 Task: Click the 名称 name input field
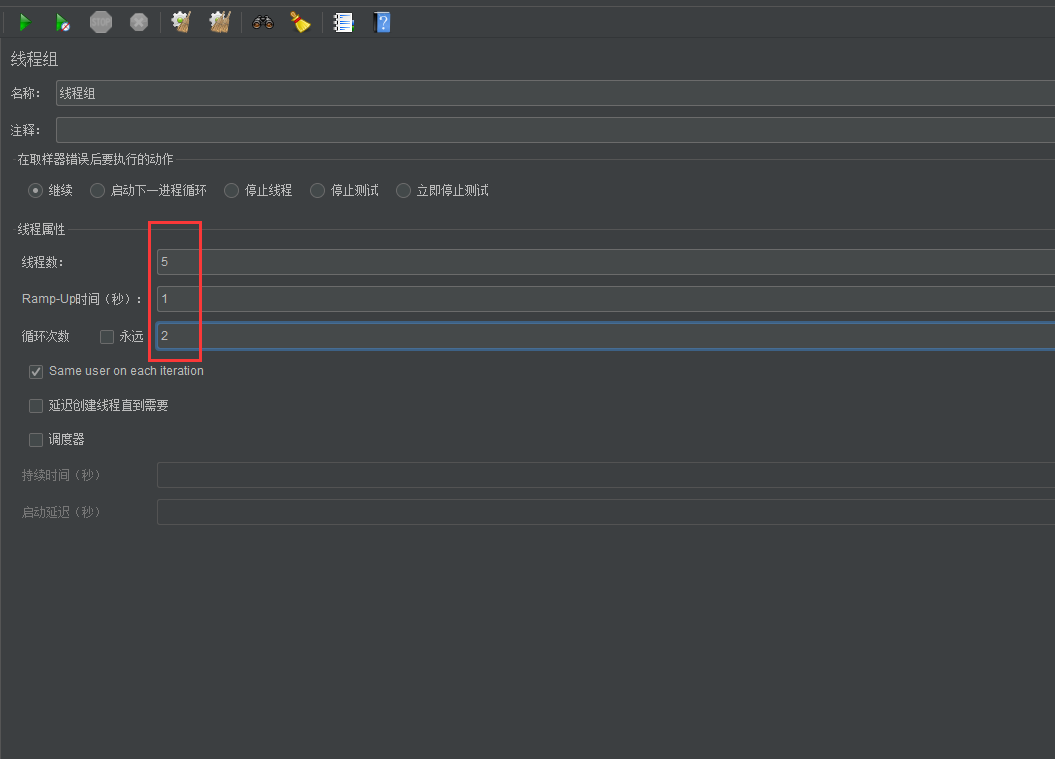(555, 94)
